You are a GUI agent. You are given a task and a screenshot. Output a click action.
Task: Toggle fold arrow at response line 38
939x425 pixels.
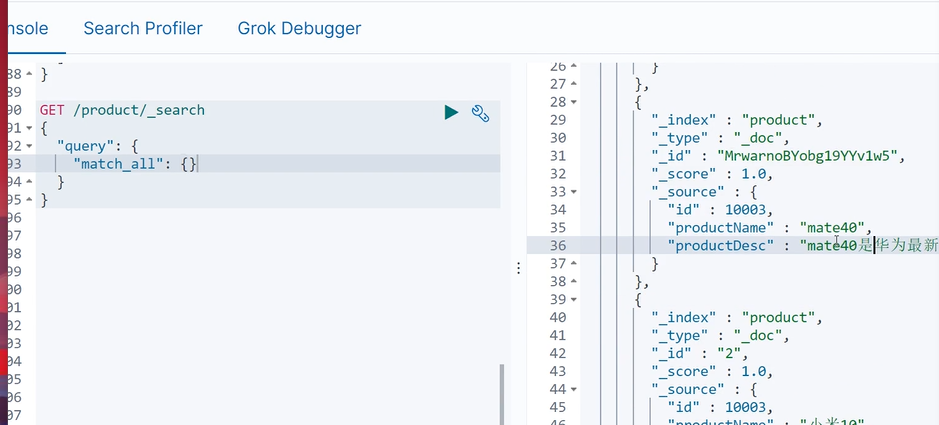(574, 282)
